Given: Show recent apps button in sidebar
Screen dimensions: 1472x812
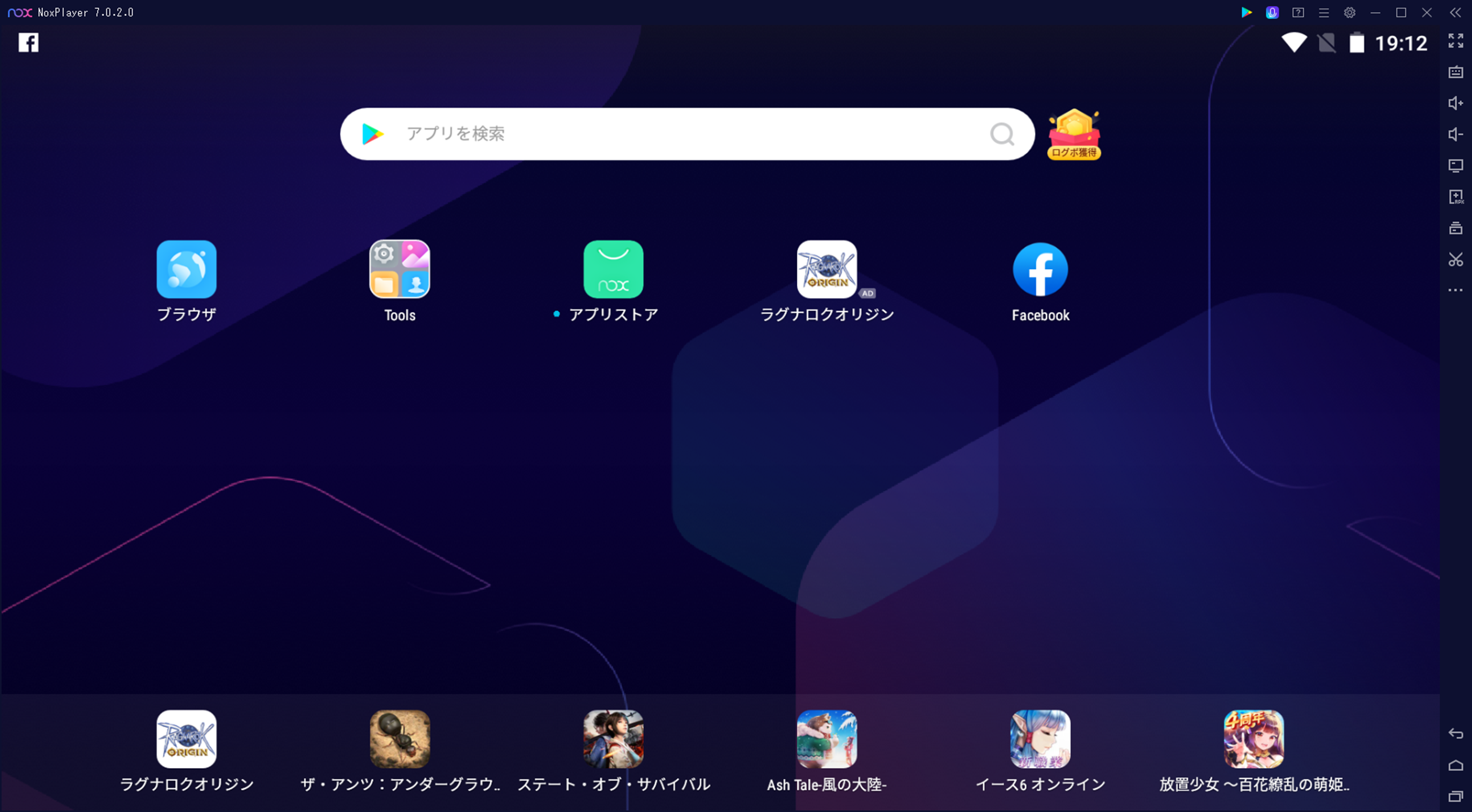Looking at the screenshot, I should tap(1455, 796).
